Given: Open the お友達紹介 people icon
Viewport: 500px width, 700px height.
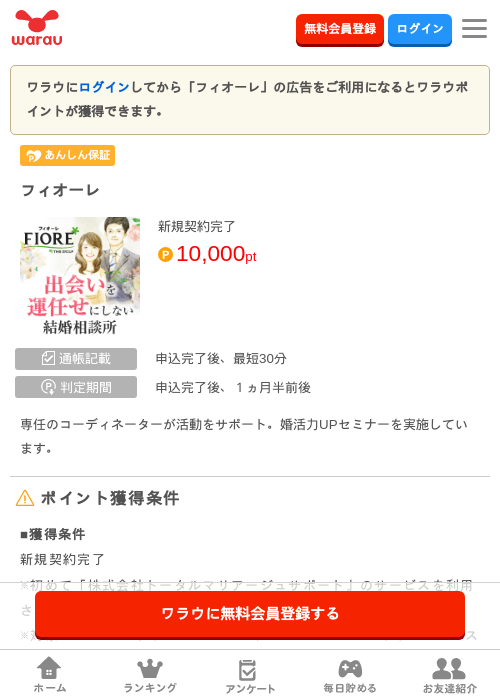Looking at the screenshot, I should pyautogui.click(x=449, y=669).
